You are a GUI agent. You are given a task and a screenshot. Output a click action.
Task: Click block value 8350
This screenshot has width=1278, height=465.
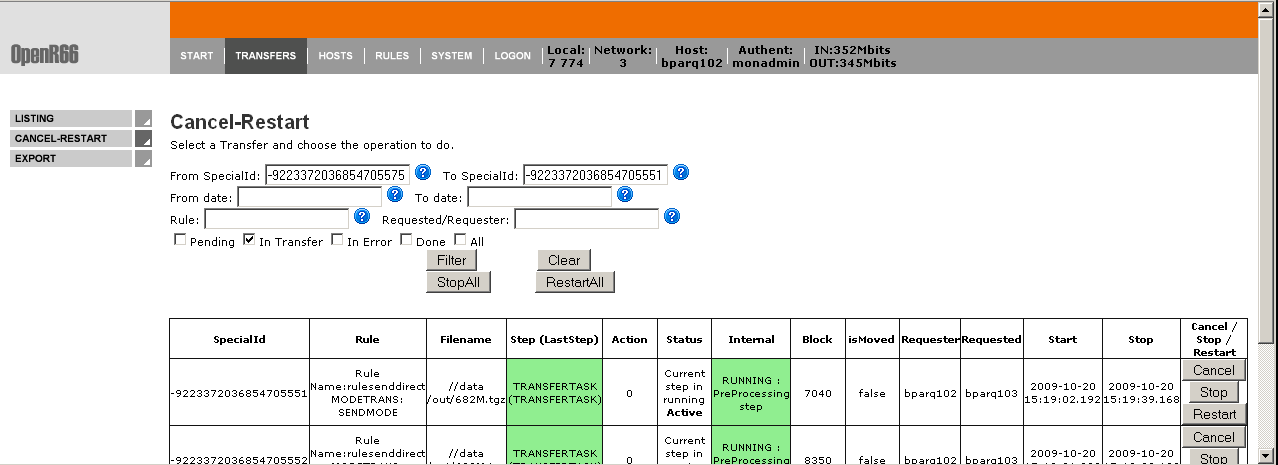[x=817, y=460]
